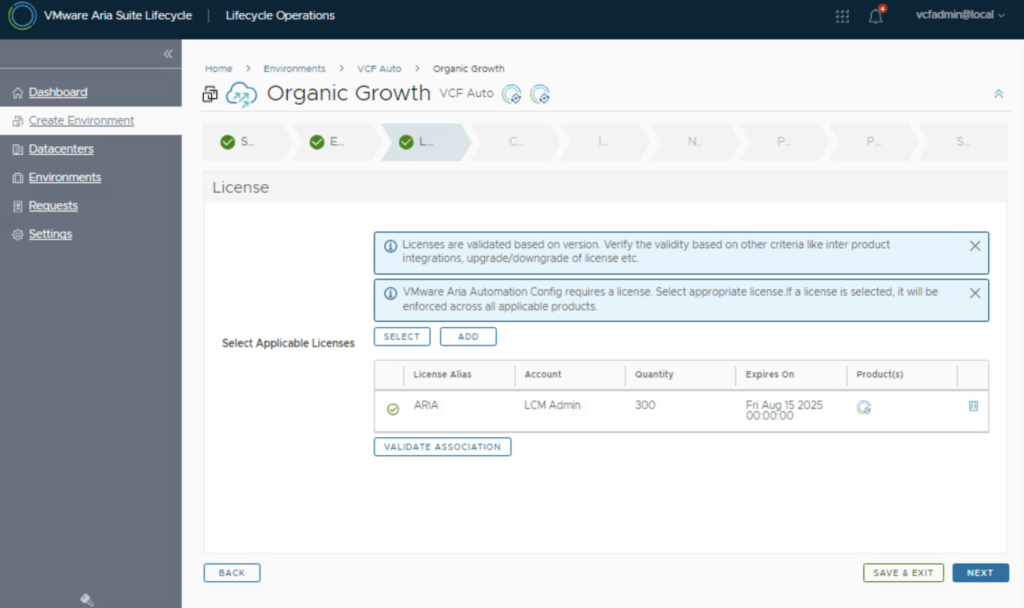Viewport: 1024px width, 608px height.
Task: Open the vcfadmin@local user dropdown
Action: pos(960,16)
